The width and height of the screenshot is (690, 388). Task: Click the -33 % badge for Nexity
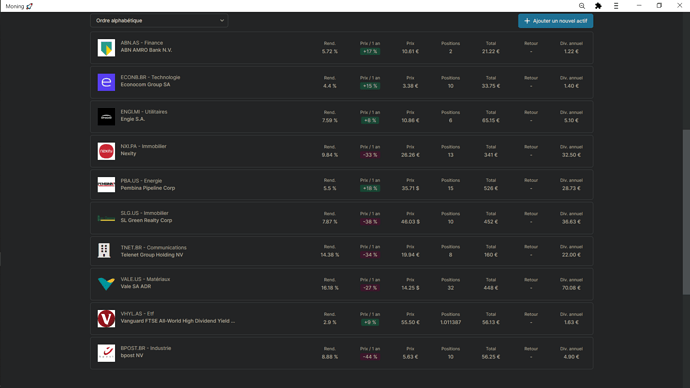pyautogui.click(x=370, y=155)
